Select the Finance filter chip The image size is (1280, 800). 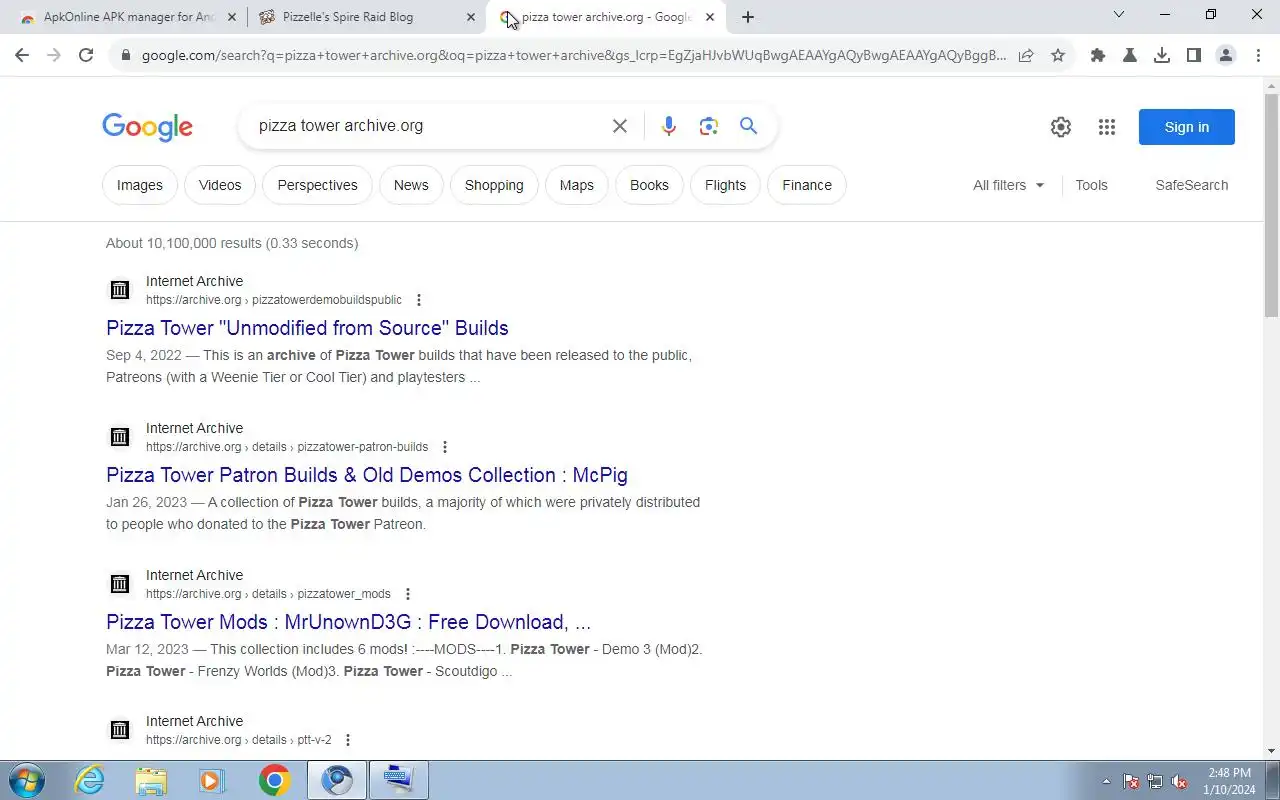pos(807,185)
